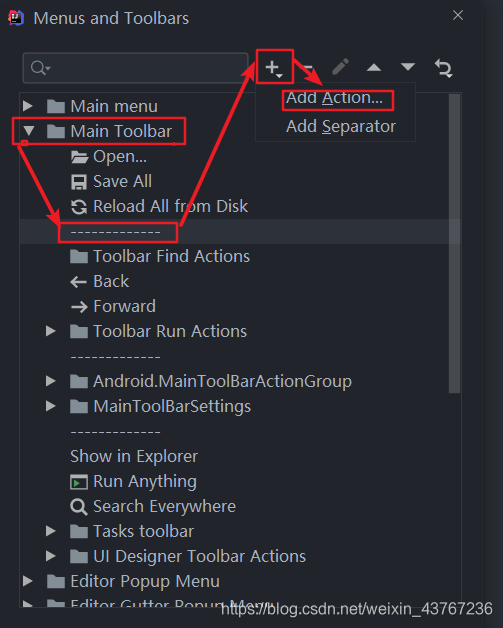Click the restore defaults revert icon
The image size is (503, 628).
pos(444,68)
